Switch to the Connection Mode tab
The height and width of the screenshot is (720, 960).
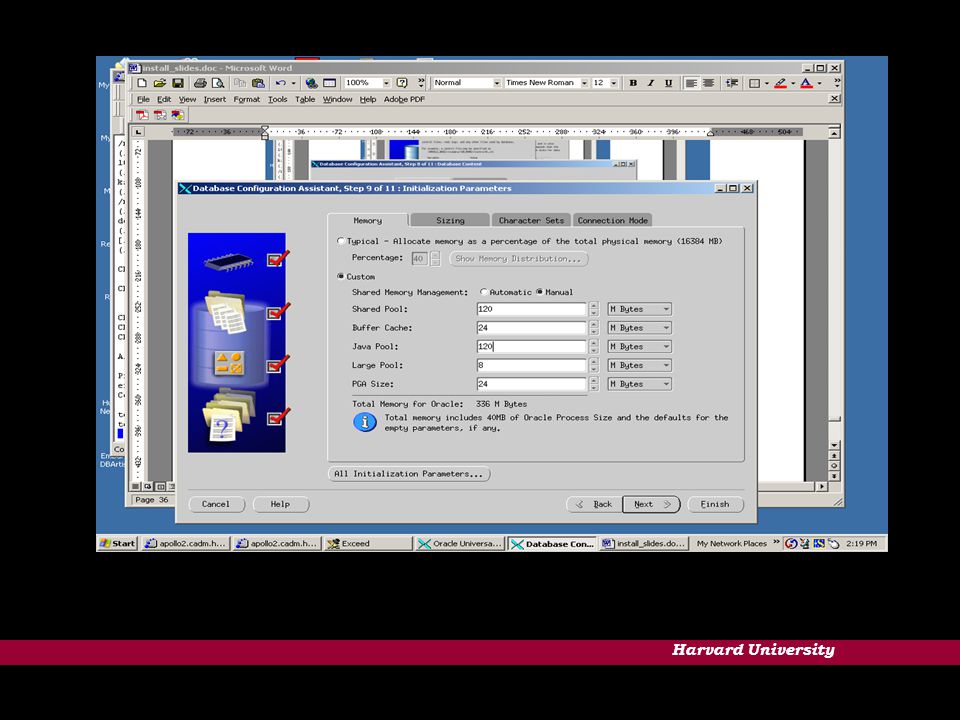click(612, 220)
